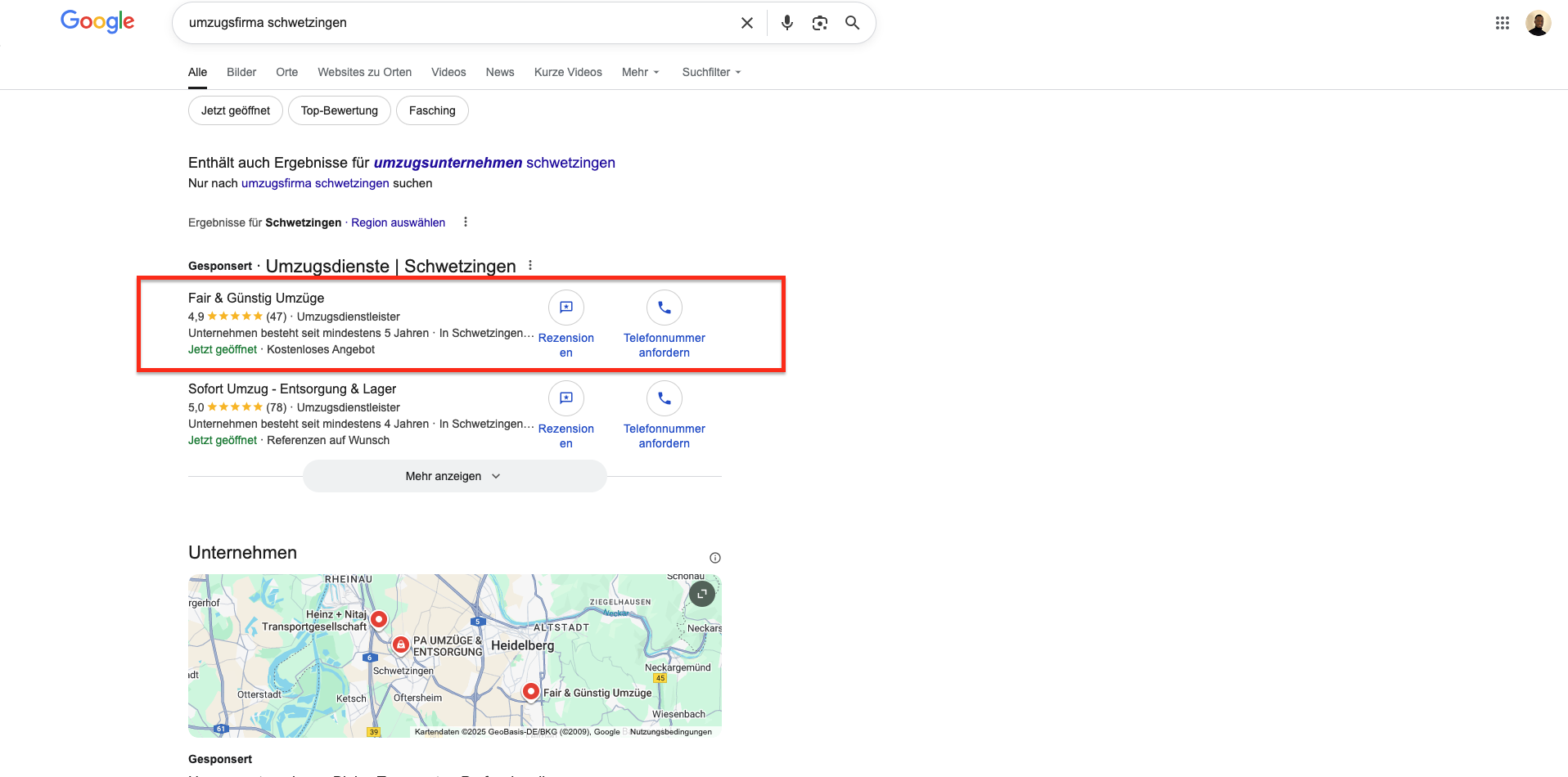Click phone icon for Fair & Günstig Umzüge
The height and width of the screenshot is (777, 1568).
[665, 308]
